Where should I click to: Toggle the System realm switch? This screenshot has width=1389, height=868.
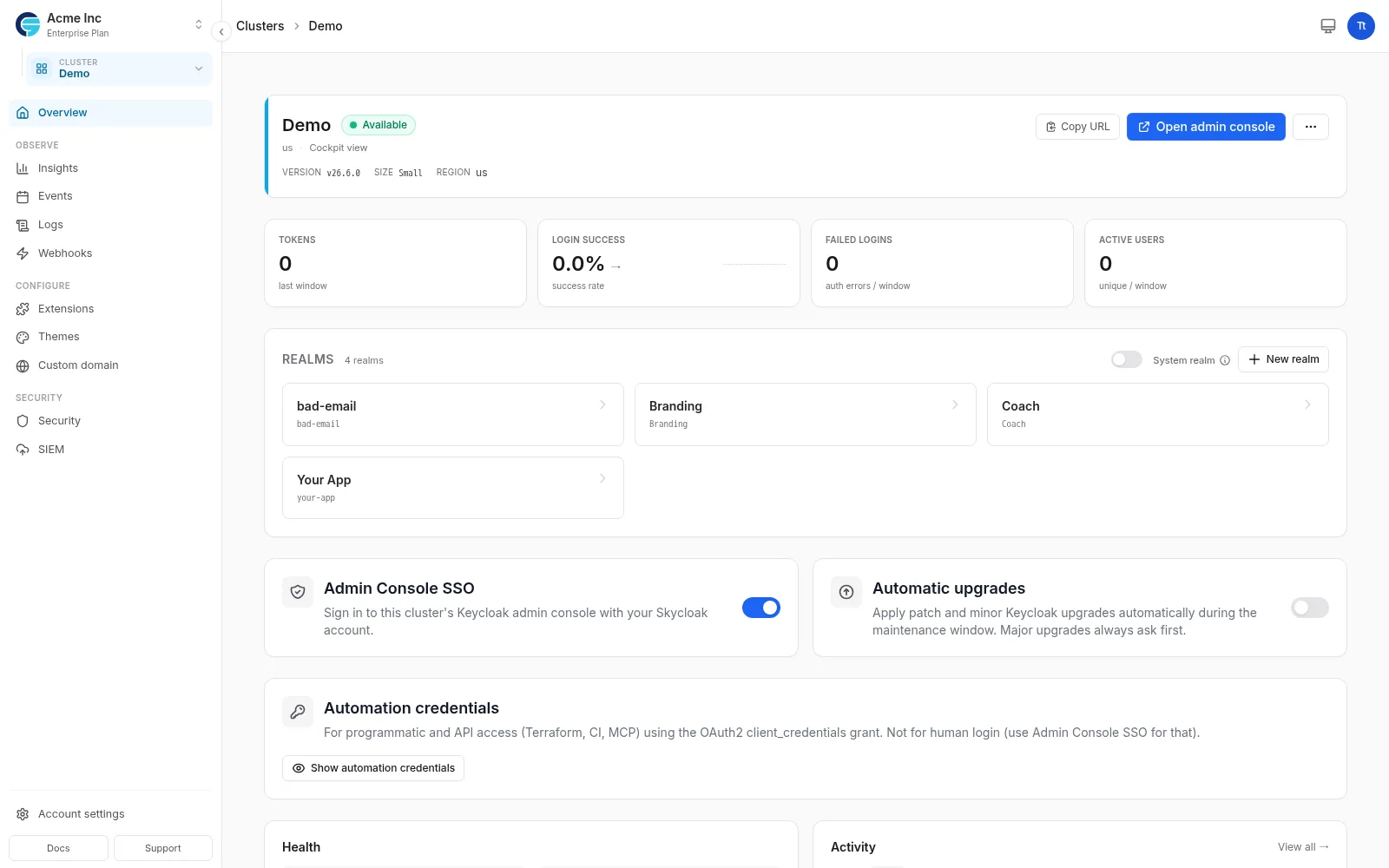click(x=1127, y=359)
